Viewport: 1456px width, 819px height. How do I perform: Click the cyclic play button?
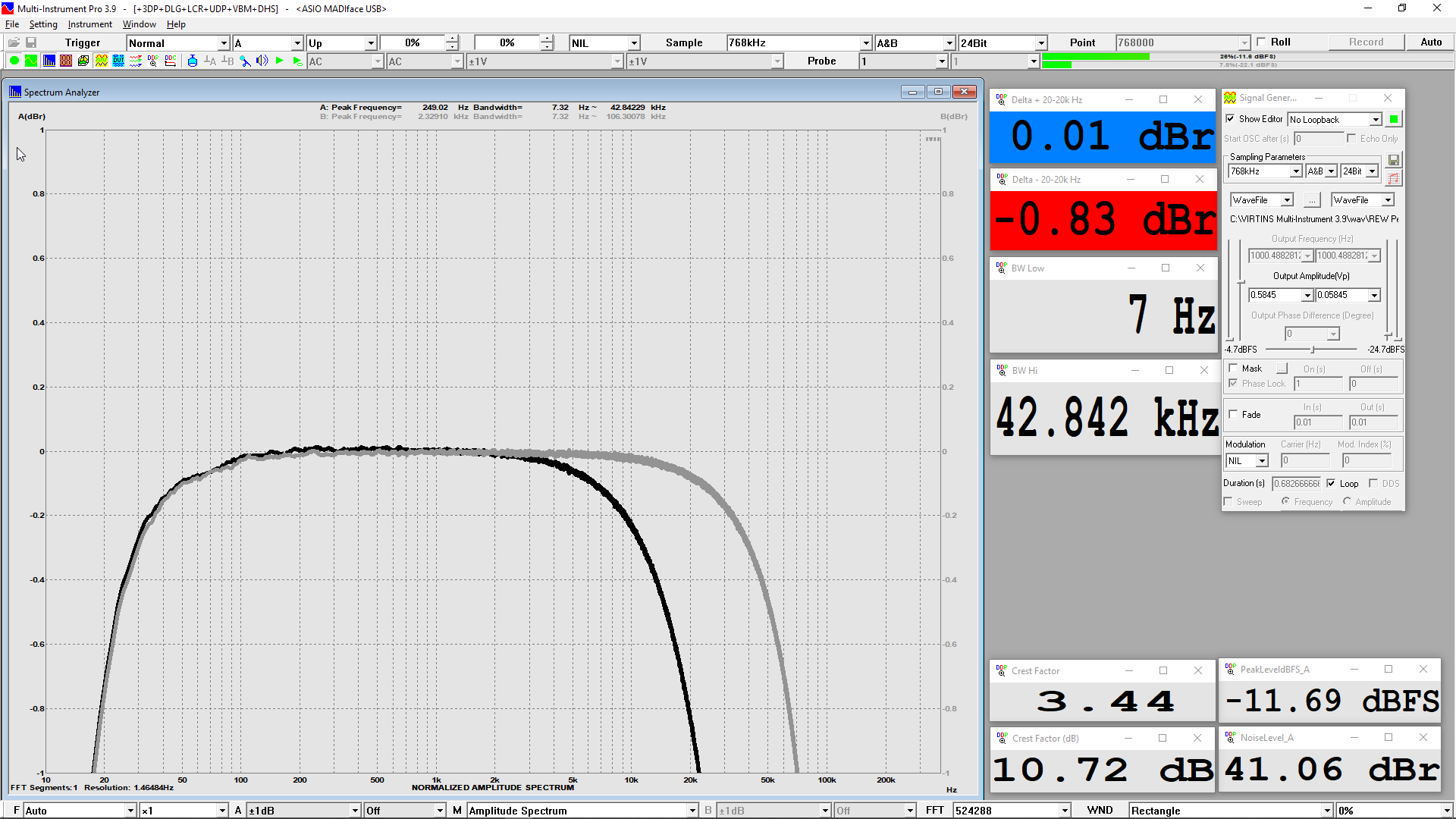click(x=297, y=61)
